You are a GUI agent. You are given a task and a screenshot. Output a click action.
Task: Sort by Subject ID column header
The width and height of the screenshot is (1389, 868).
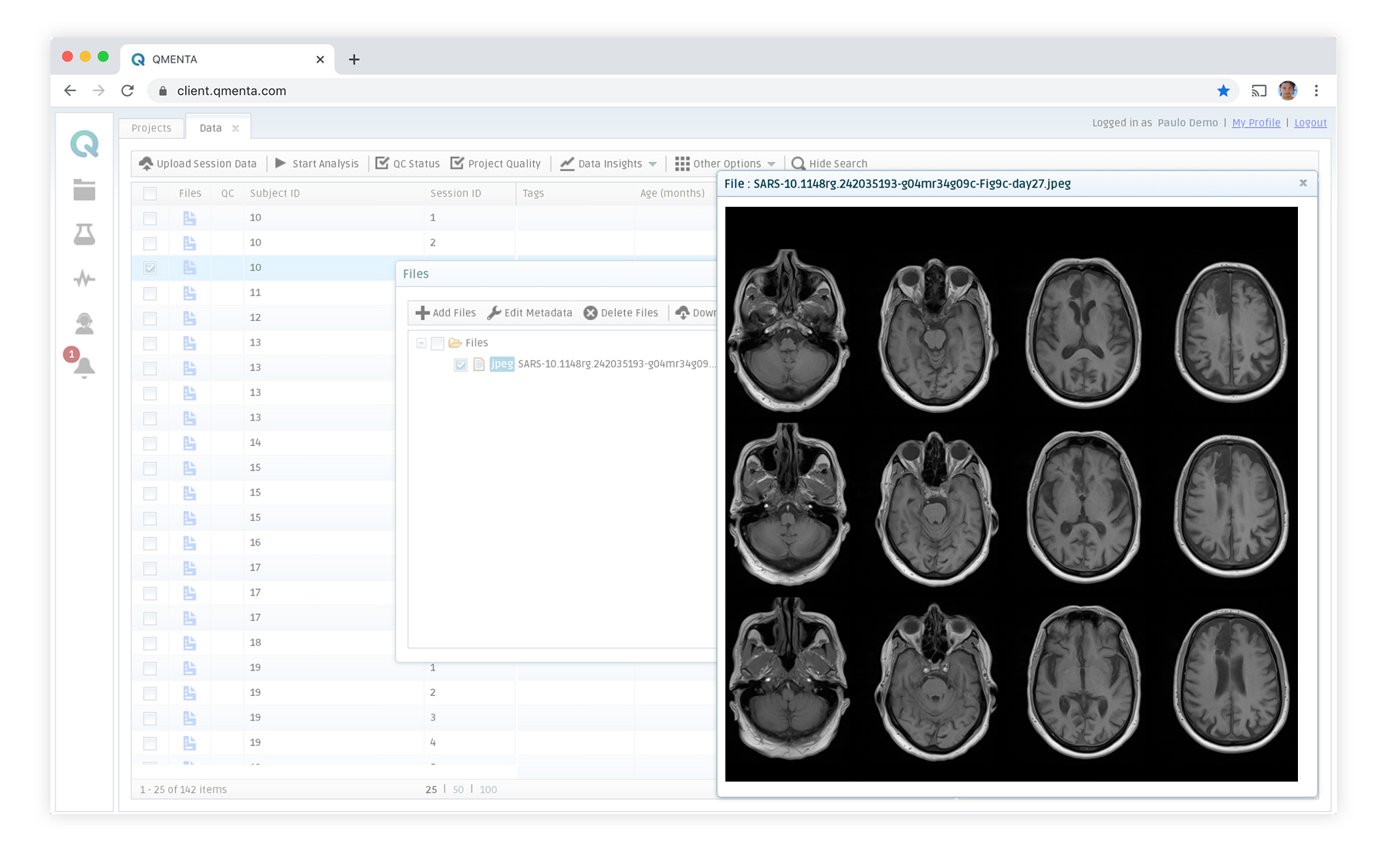pyautogui.click(x=275, y=194)
